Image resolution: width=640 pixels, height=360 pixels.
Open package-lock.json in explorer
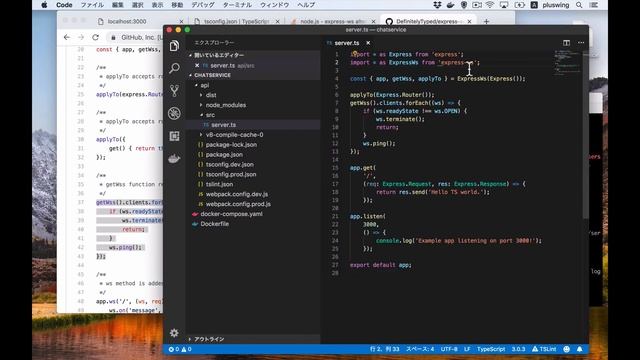231,145
